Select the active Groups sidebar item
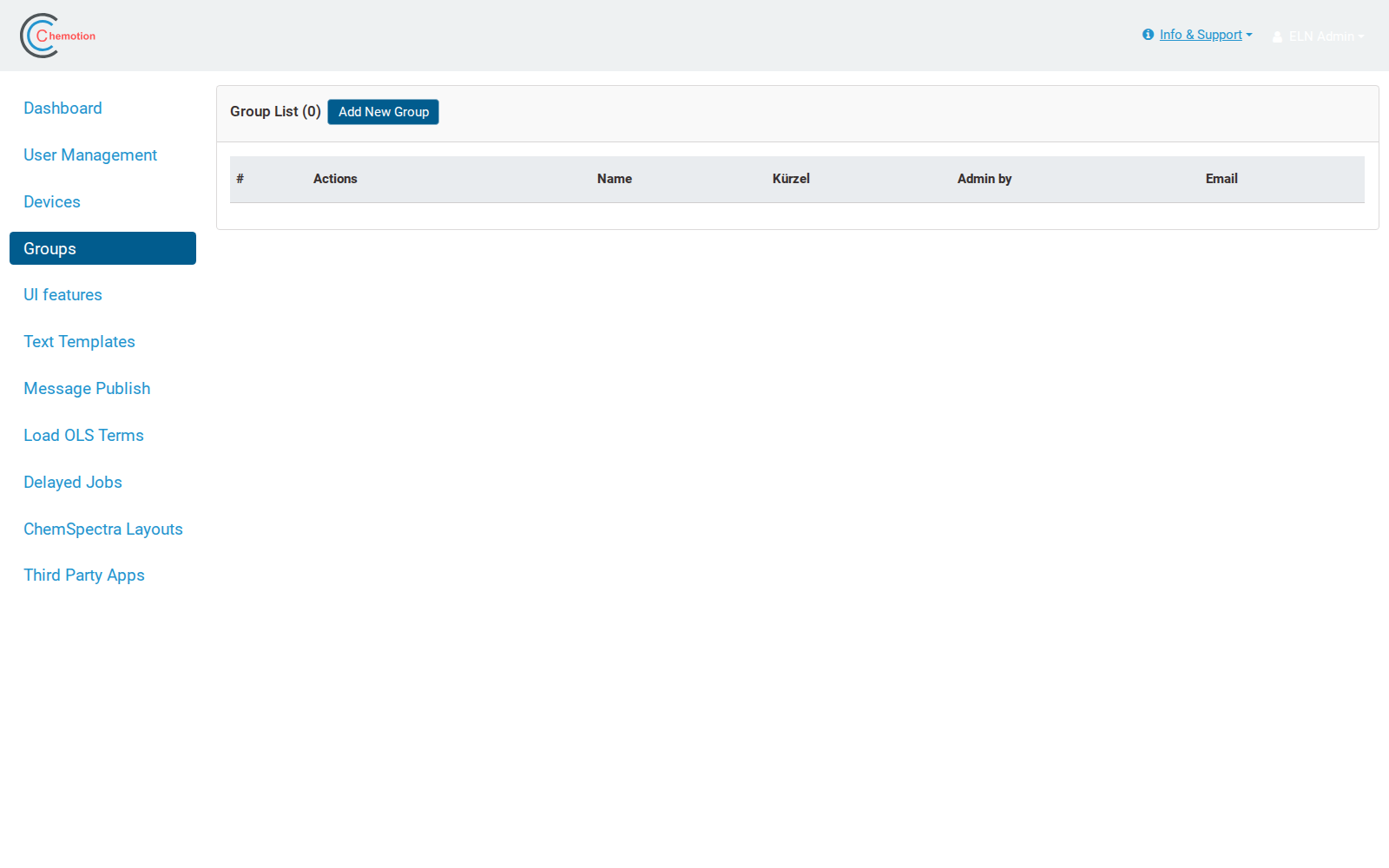 click(102, 248)
